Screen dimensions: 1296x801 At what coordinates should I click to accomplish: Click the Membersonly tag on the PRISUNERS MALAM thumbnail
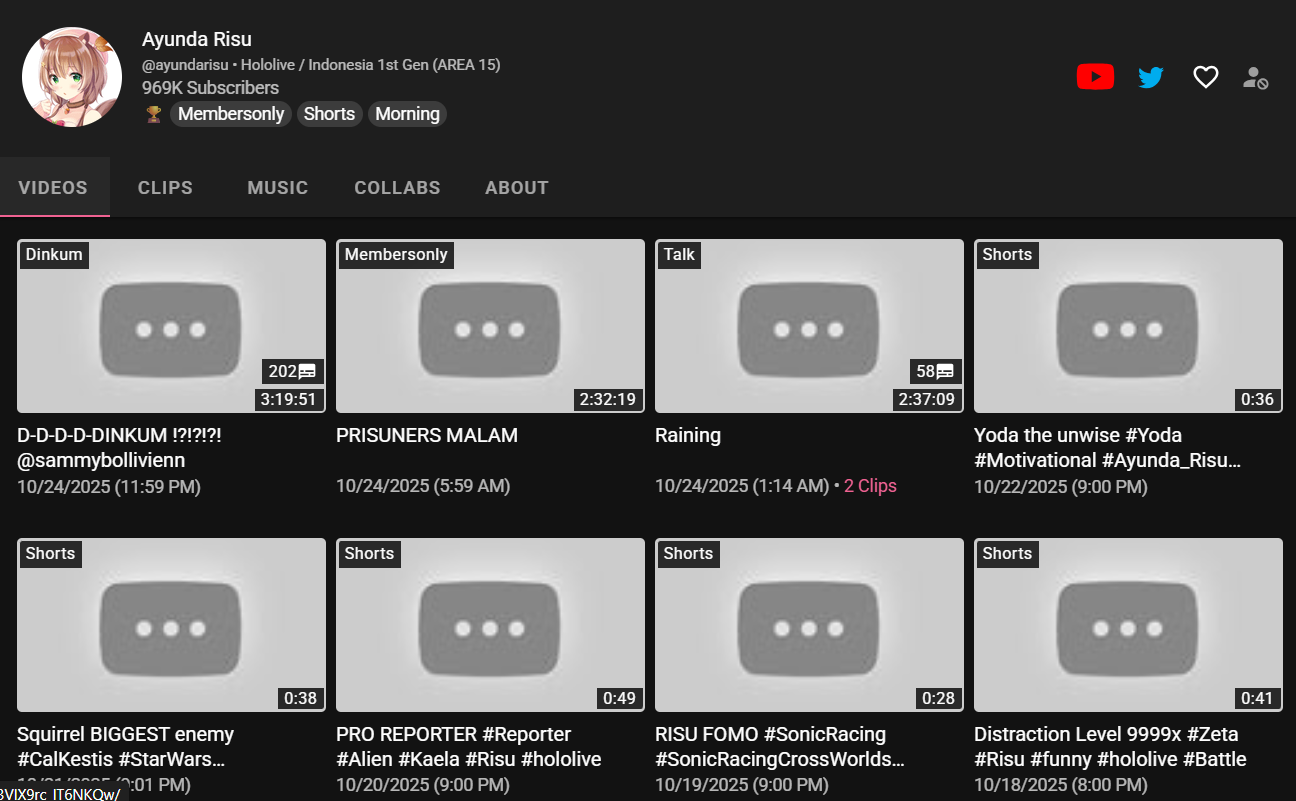[396, 254]
